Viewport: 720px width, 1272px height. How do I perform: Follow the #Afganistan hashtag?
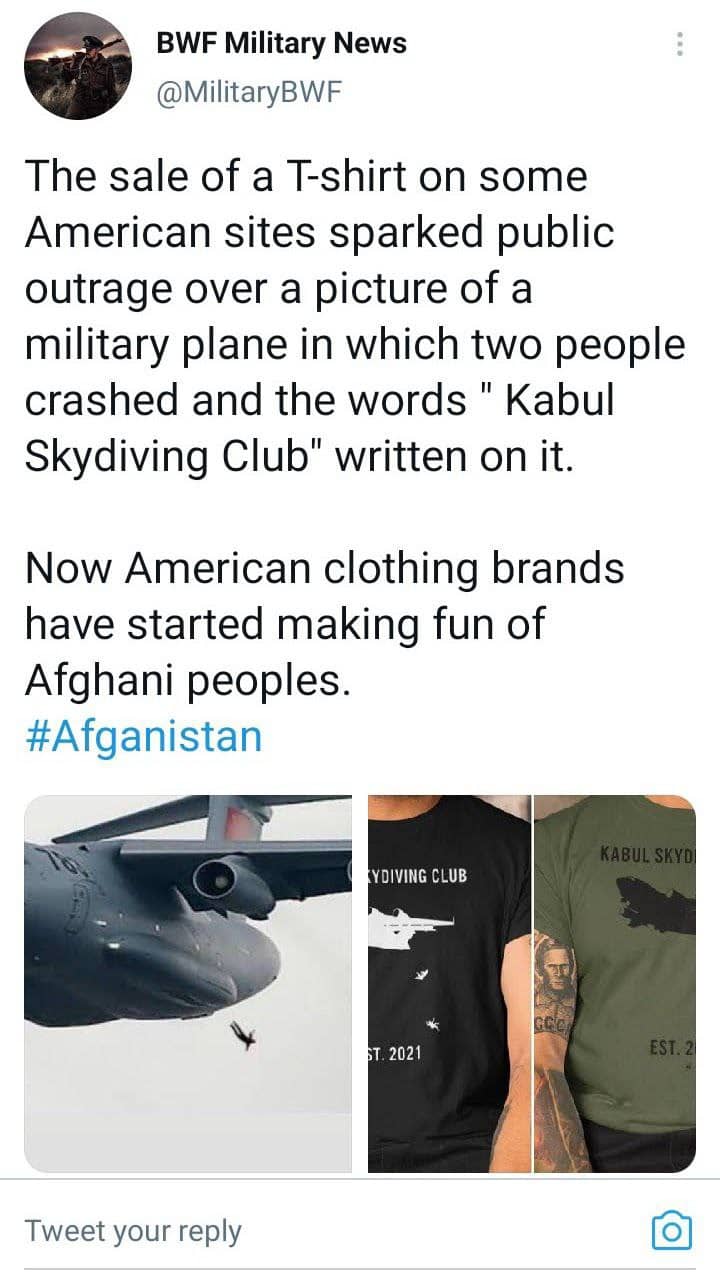142,737
